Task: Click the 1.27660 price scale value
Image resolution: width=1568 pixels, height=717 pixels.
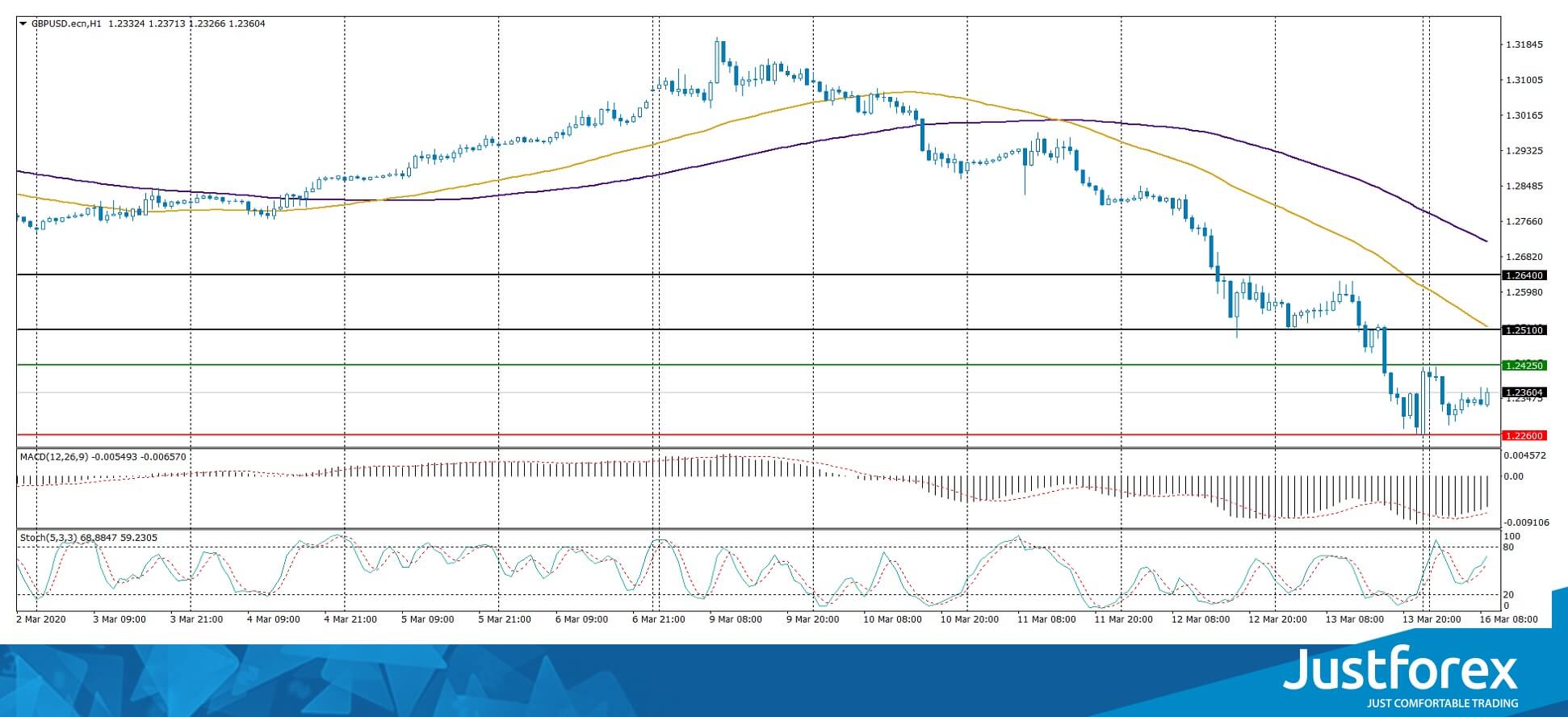Action: 1524,222
